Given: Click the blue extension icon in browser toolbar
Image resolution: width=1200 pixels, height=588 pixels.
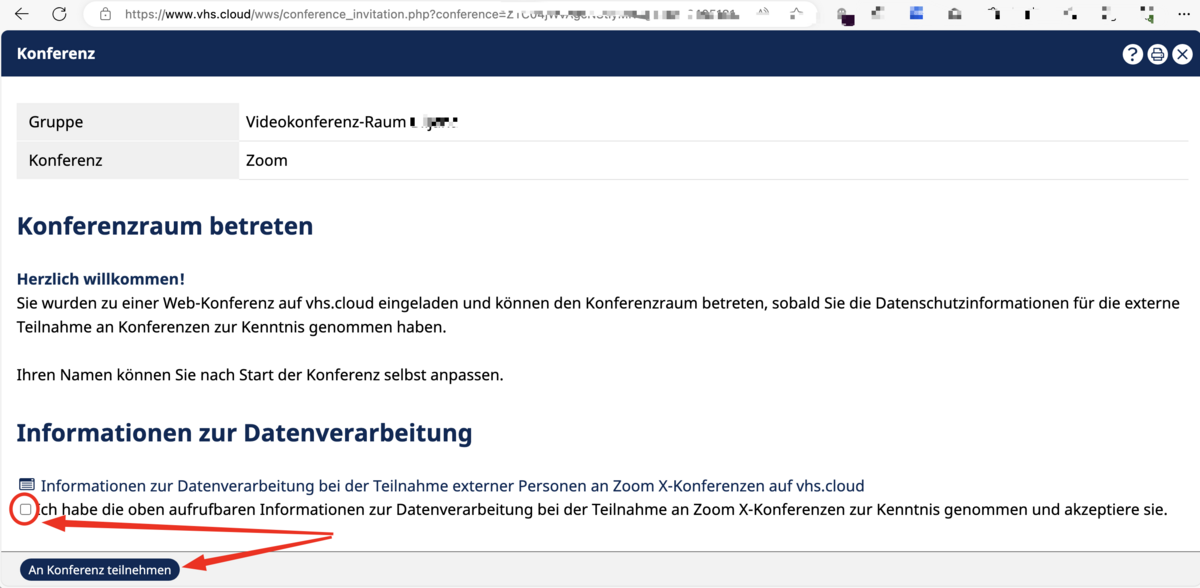Looking at the screenshot, I should [916, 14].
